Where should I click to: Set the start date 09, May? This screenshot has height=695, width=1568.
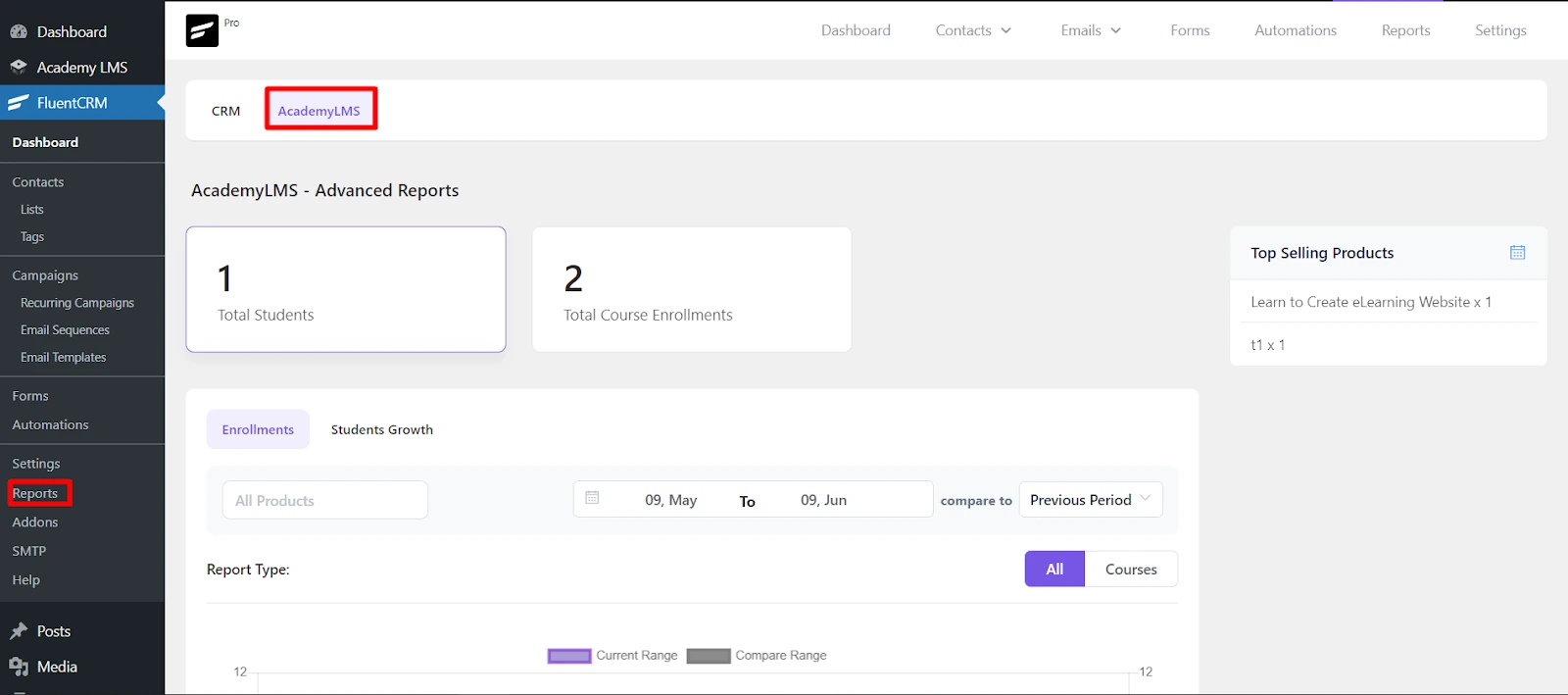pos(670,500)
